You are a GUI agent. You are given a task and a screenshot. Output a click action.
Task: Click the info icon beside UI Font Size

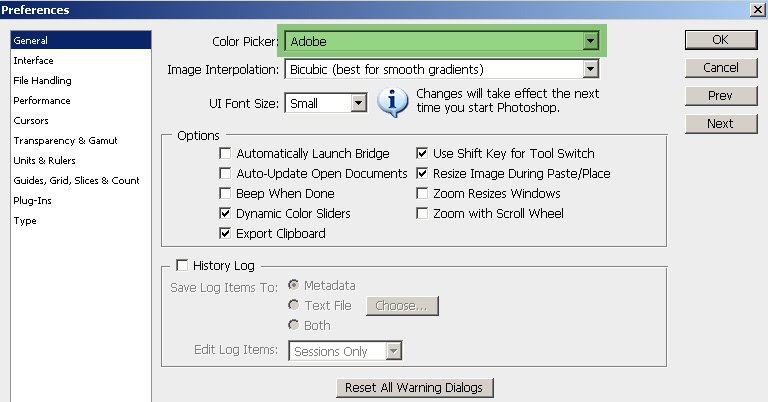click(395, 101)
